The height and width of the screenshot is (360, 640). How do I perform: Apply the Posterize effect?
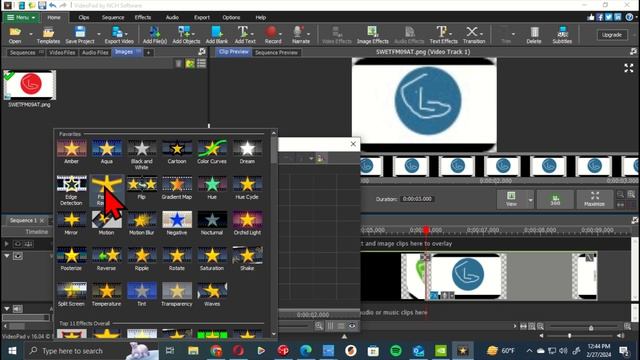click(71, 259)
